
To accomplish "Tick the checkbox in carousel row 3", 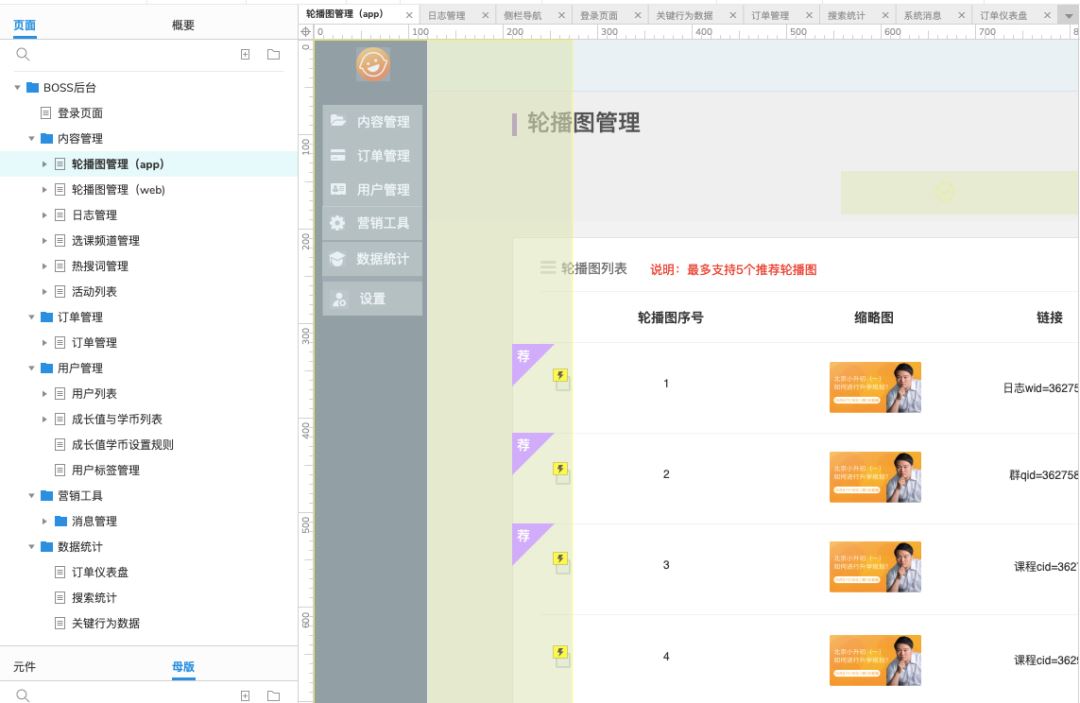I will coord(564,567).
